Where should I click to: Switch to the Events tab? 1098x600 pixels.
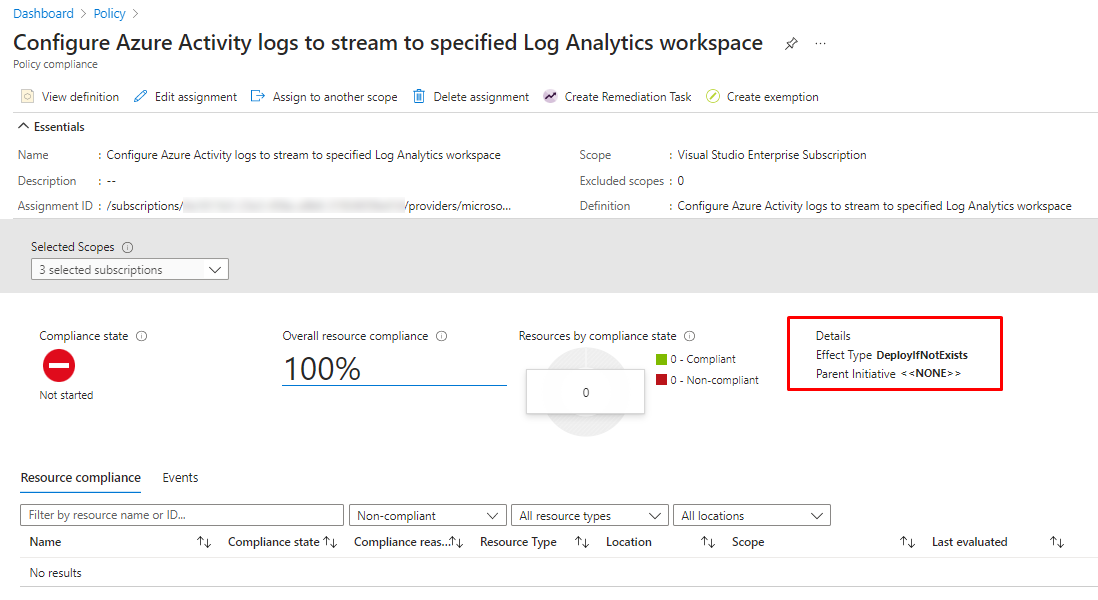180,478
